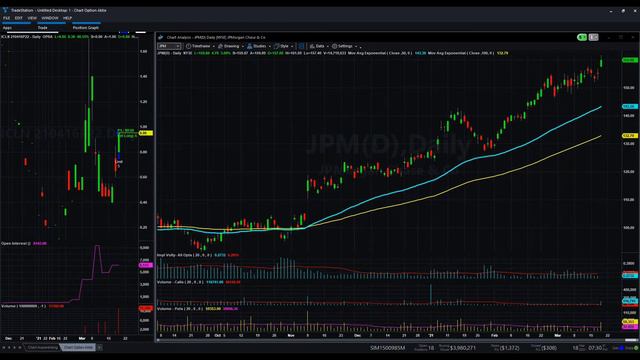Viewport: 640px width, 360px height.
Task: Click the blue highlighted toolbar icon
Action: [x=302, y=46]
